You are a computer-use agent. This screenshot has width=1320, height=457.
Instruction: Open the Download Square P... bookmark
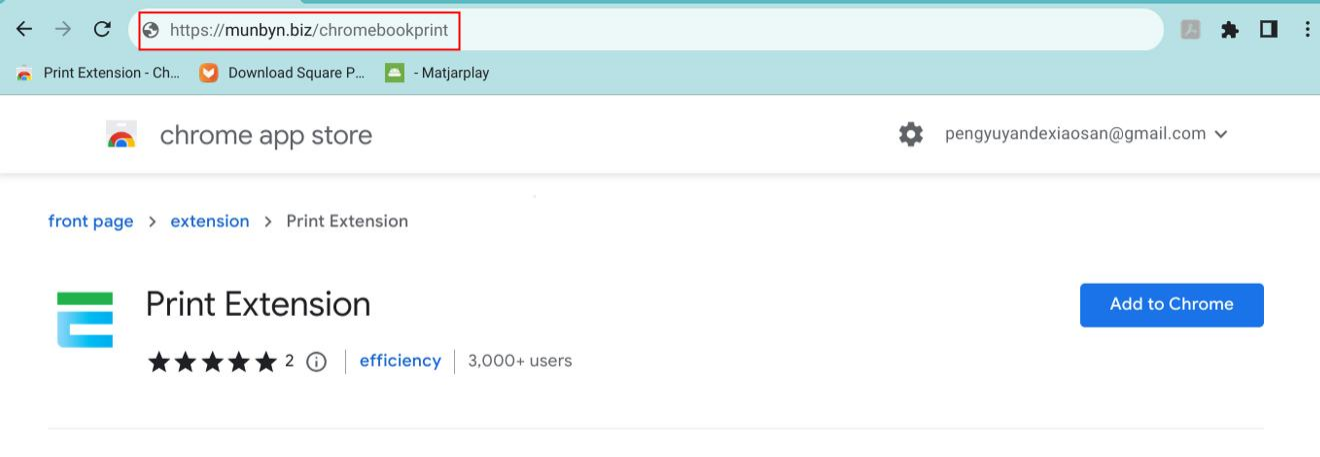tap(283, 73)
